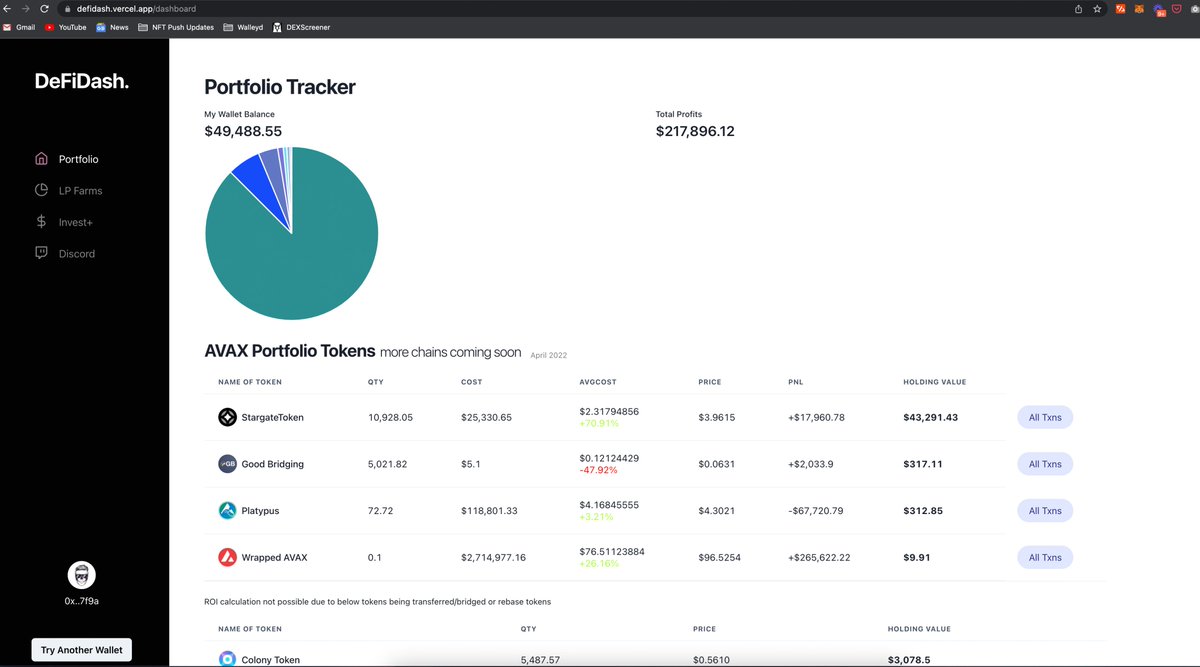The width and height of the screenshot is (1200, 667).
Task: Click the -47.92% average cost change
Action: (598, 470)
